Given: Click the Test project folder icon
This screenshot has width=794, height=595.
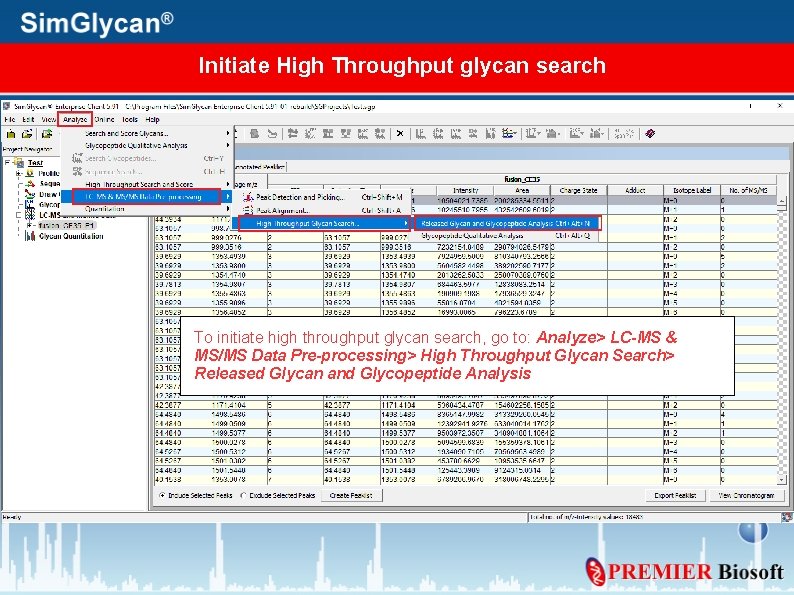Looking at the screenshot, I should pyautogui.click(x=19, y=163).
